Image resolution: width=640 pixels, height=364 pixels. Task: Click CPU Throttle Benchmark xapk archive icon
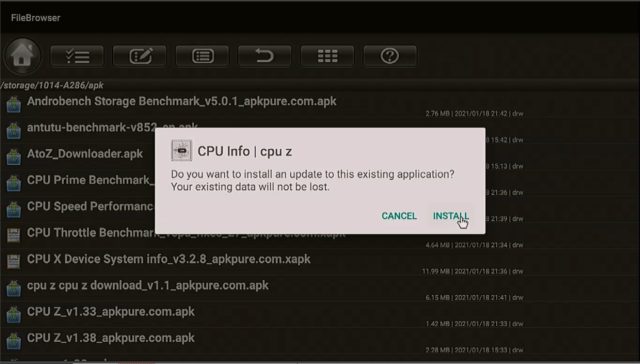13,235
